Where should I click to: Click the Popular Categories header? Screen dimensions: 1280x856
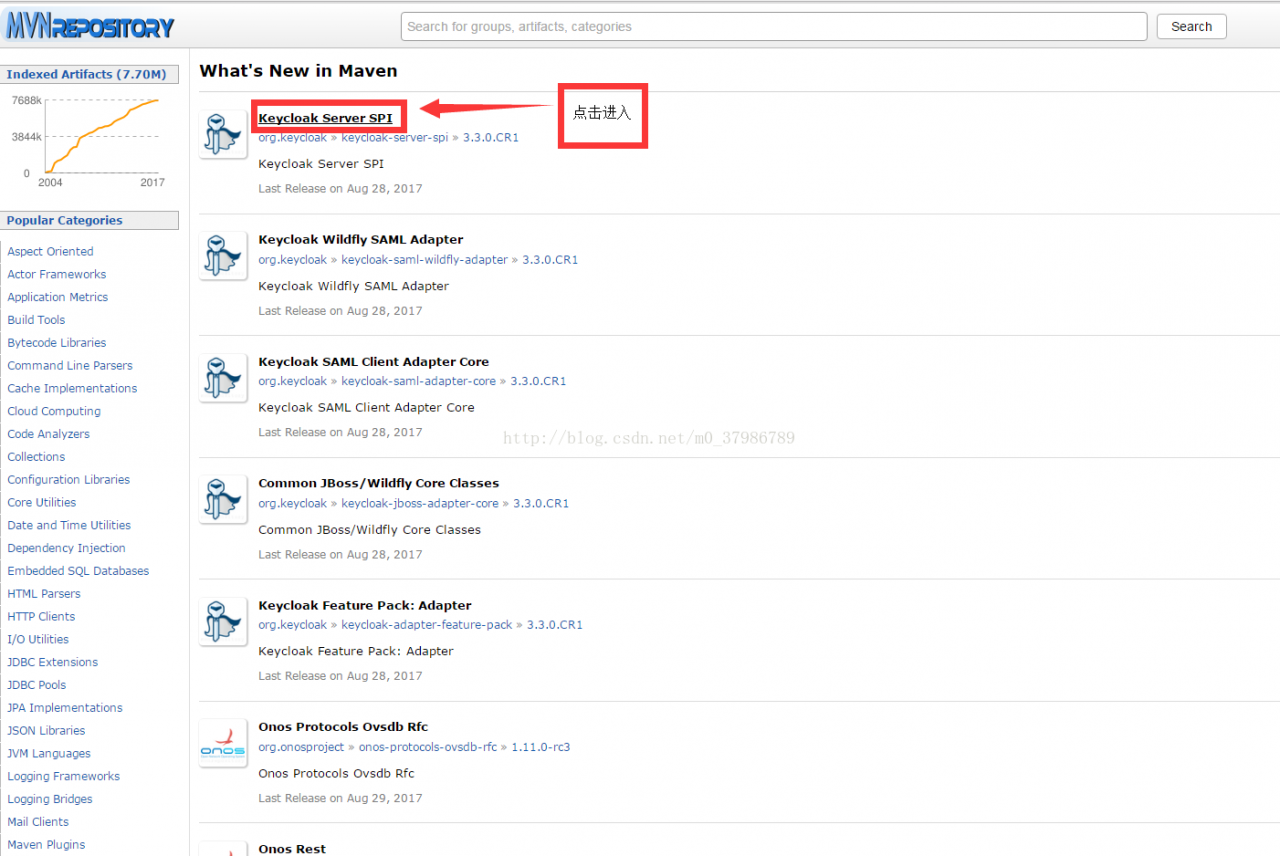click(90, 221)
